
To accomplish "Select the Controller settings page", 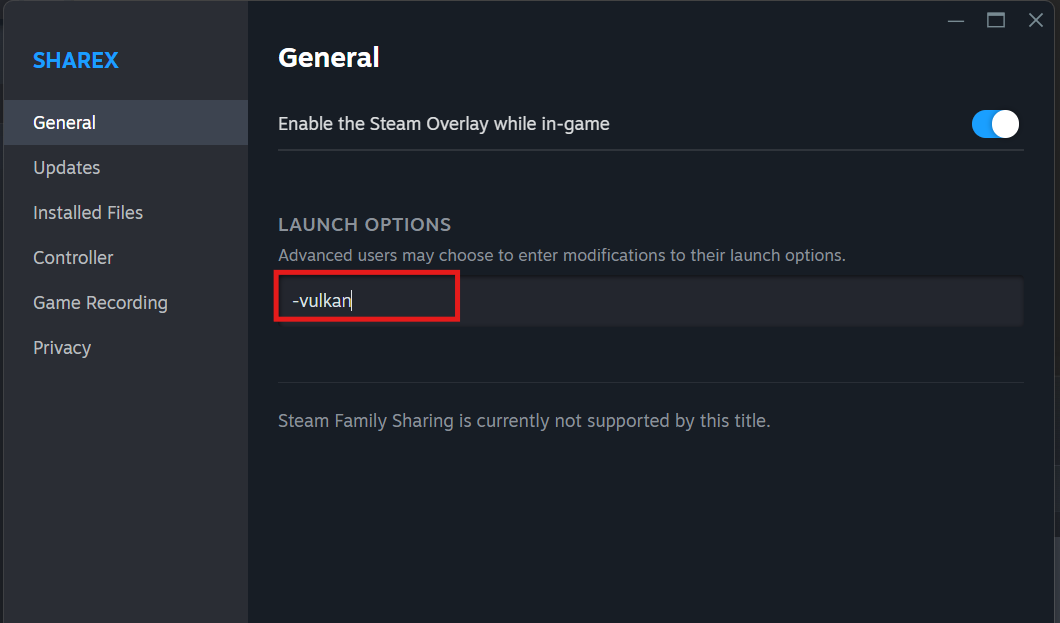I will (x=73, y=258).
